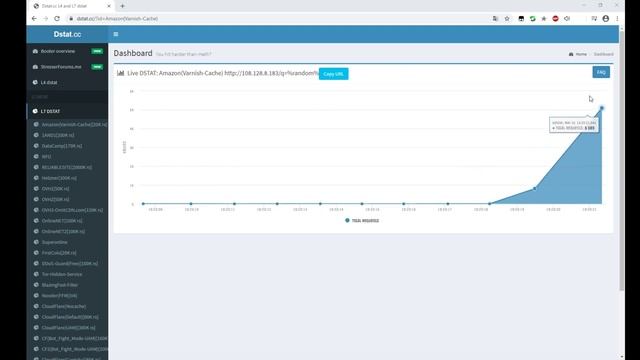Click the browser forward arrow
The image size is (640, 360).
(46, 19)
